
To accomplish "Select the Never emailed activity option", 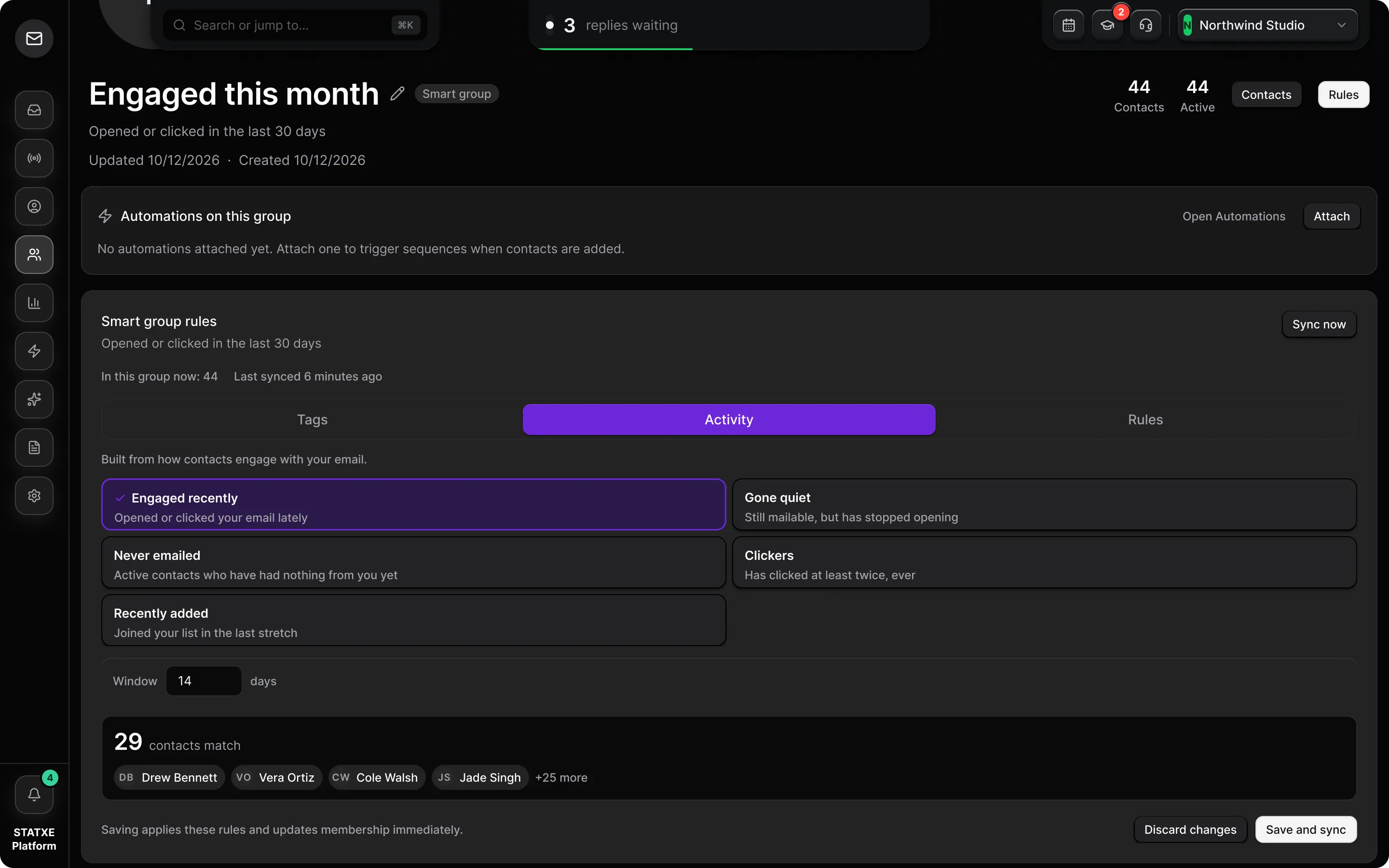I will 413,563.
